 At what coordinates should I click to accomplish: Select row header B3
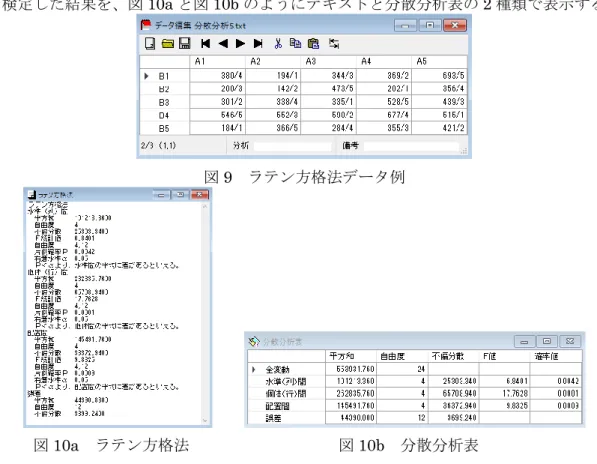[x=164, y=102]
